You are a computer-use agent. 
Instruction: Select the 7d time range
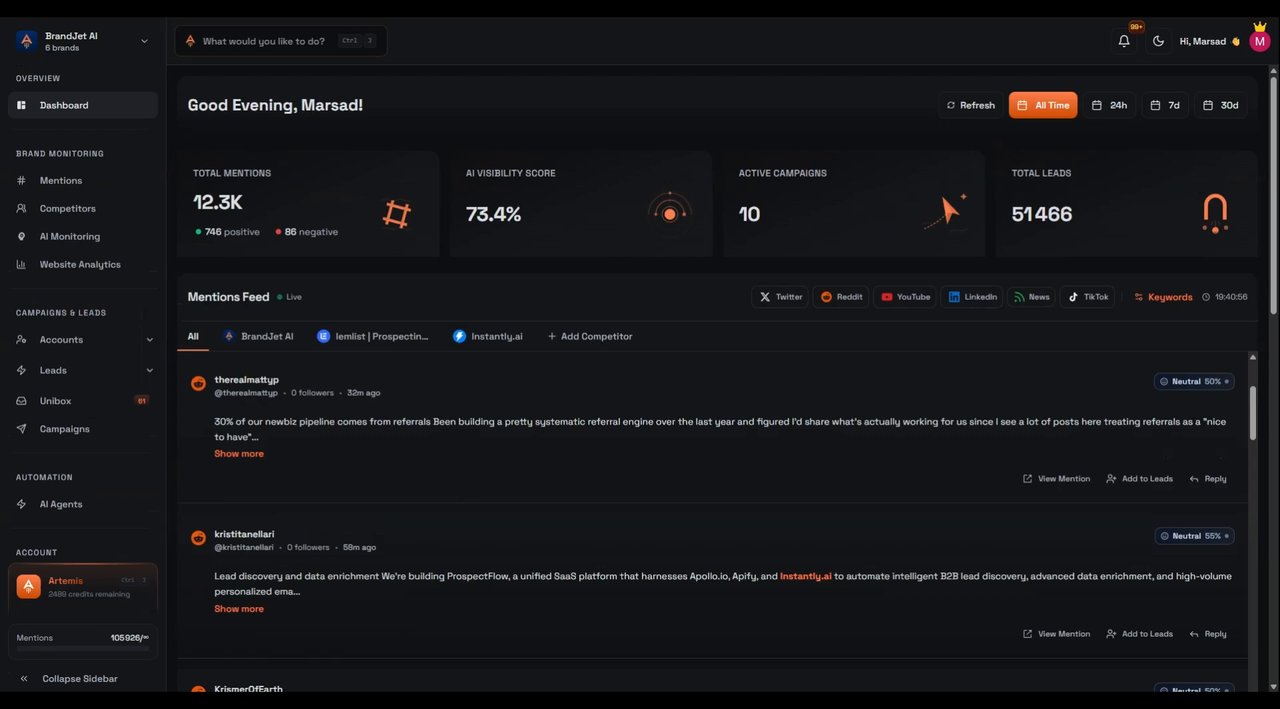(x=1165, y=105)
